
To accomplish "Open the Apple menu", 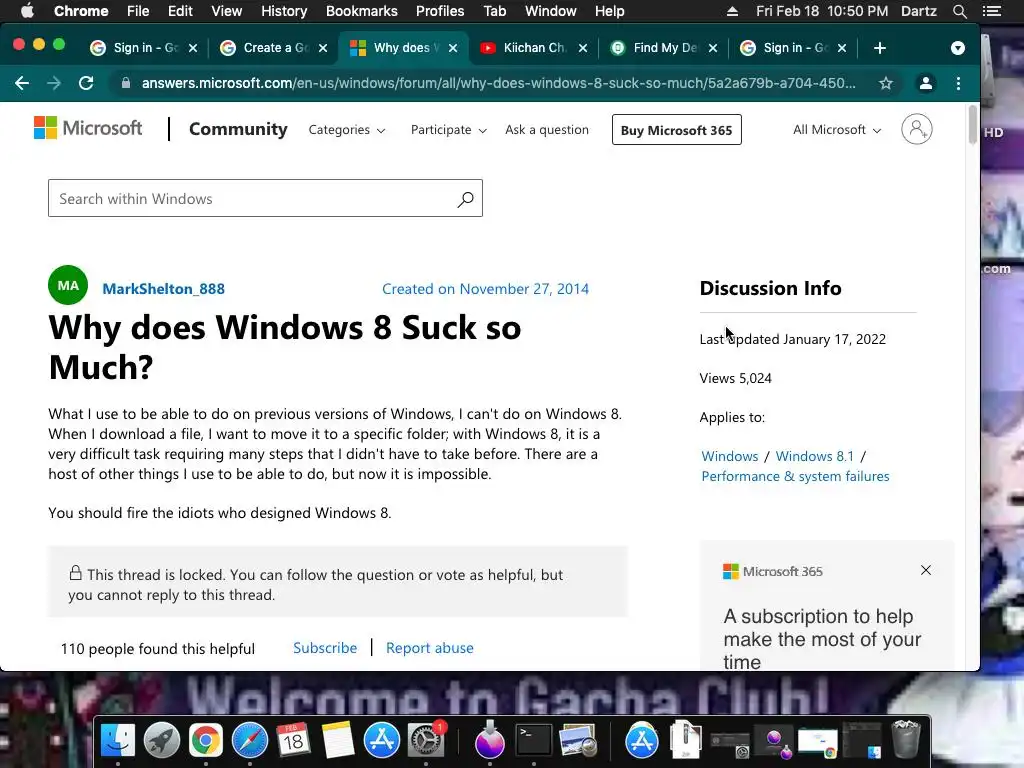I will [27, 11].
